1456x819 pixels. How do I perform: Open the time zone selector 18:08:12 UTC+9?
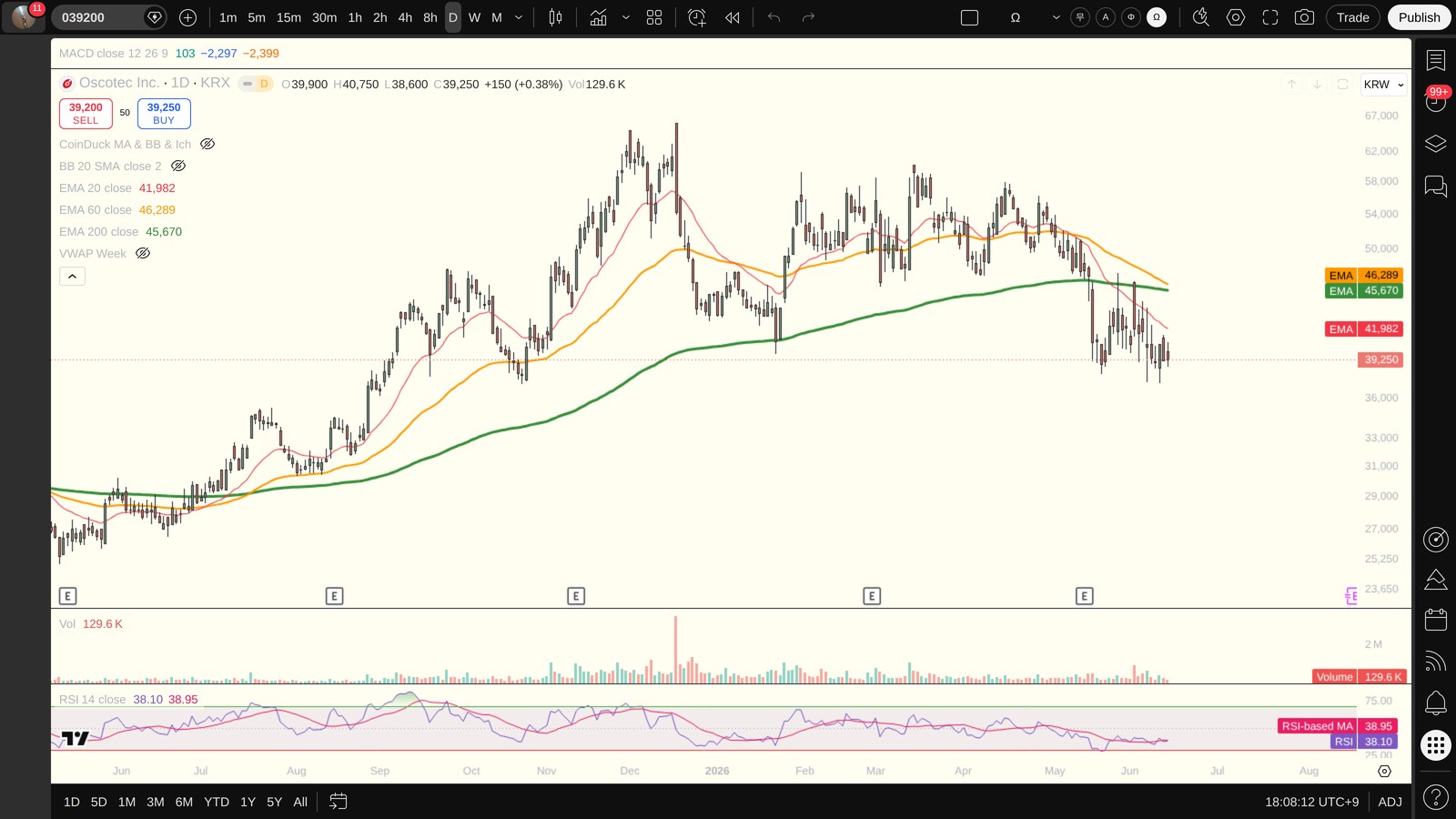pos(1311,802)
